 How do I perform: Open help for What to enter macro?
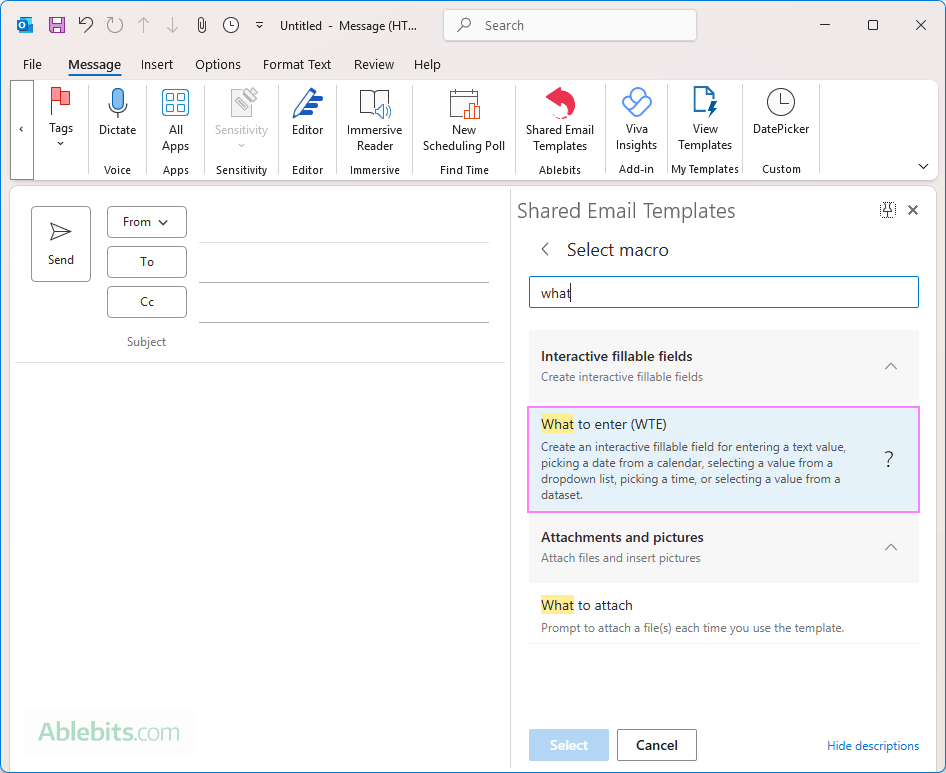click(889, 459)
